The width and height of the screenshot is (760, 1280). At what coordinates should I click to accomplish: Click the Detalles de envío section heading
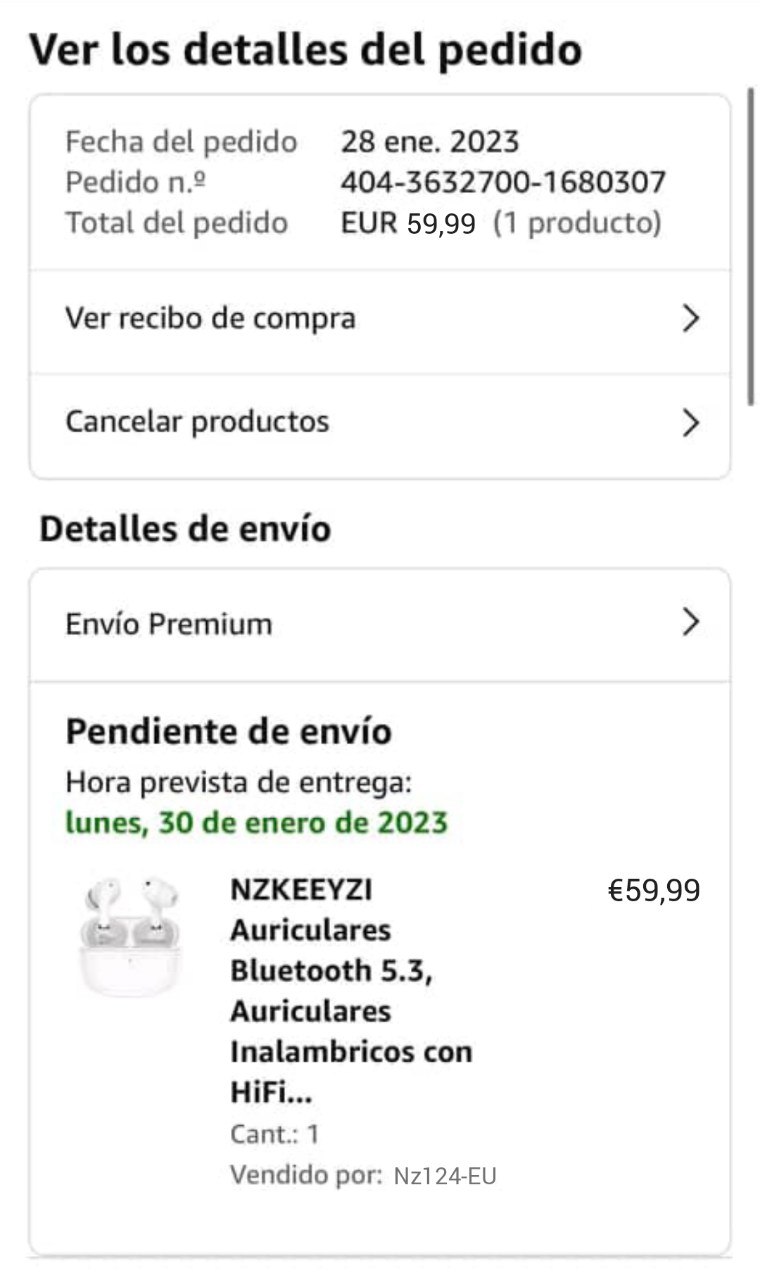coord(185,529)
